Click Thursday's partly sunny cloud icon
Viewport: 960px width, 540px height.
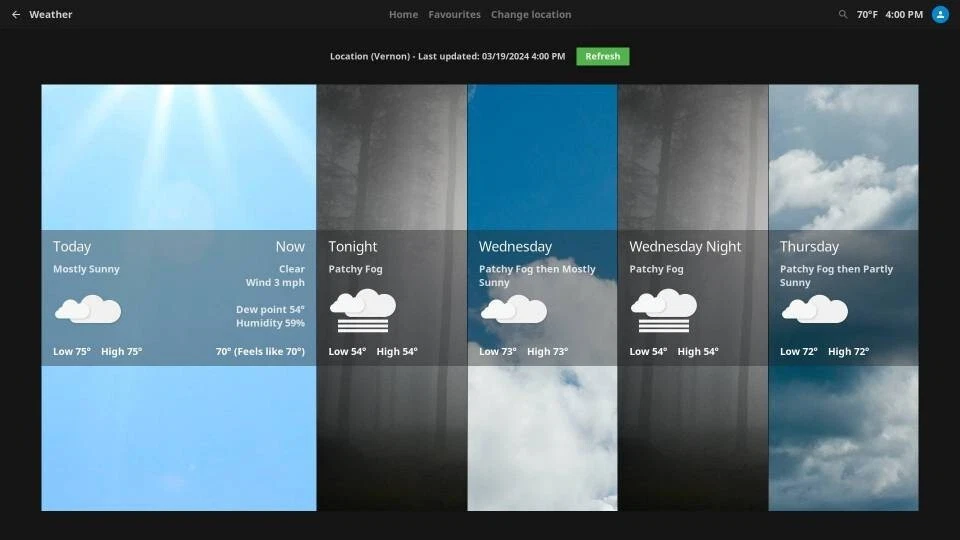coord(814,310)
